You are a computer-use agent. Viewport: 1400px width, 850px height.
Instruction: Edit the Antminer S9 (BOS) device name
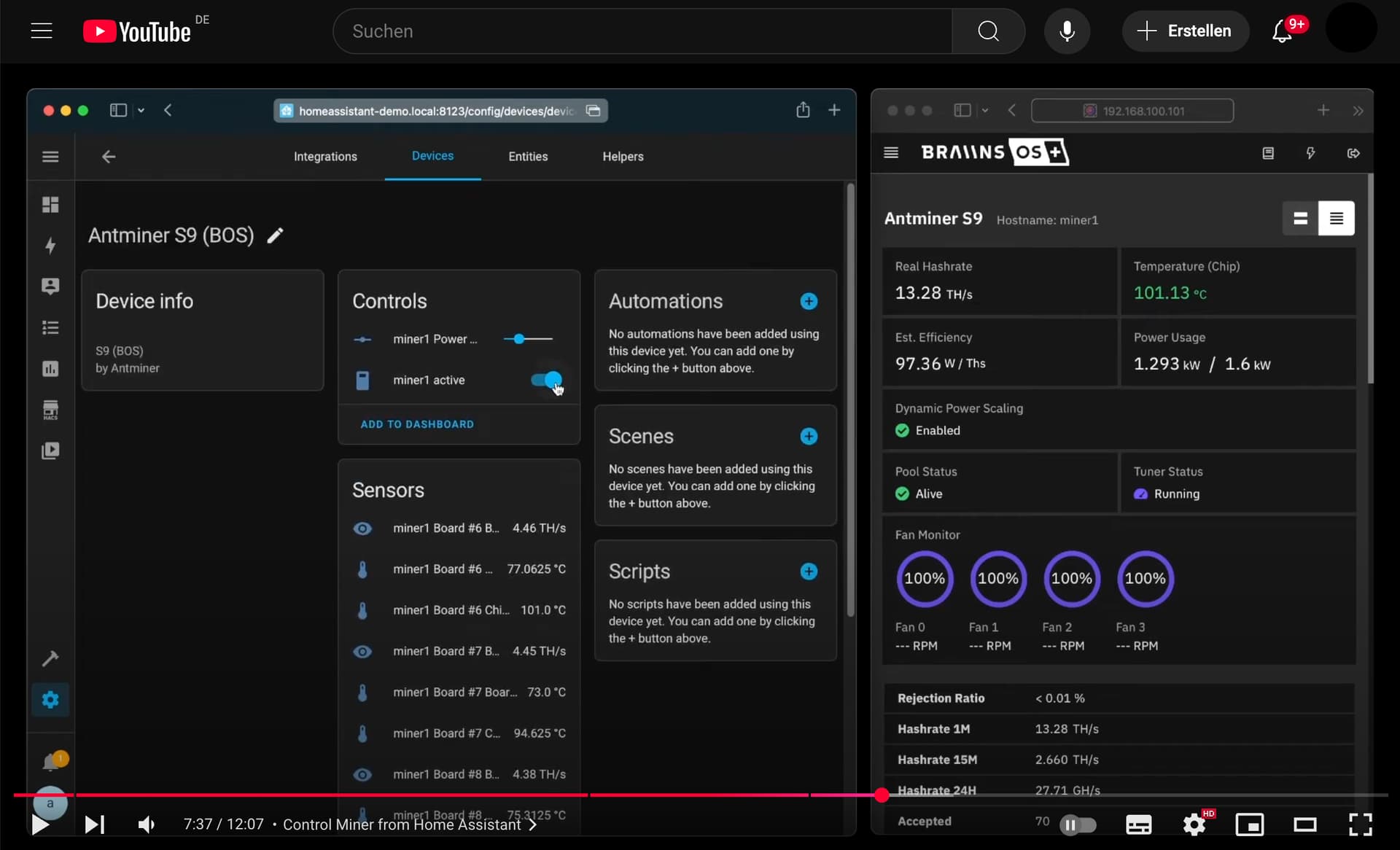tap(275, 235)
